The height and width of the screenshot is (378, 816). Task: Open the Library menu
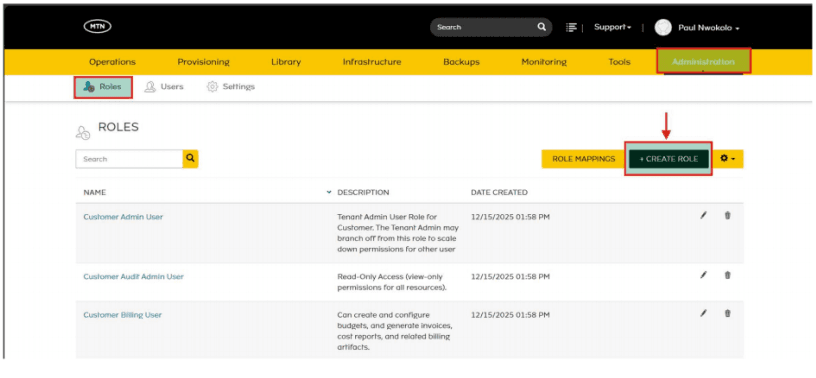click(286, 61)
